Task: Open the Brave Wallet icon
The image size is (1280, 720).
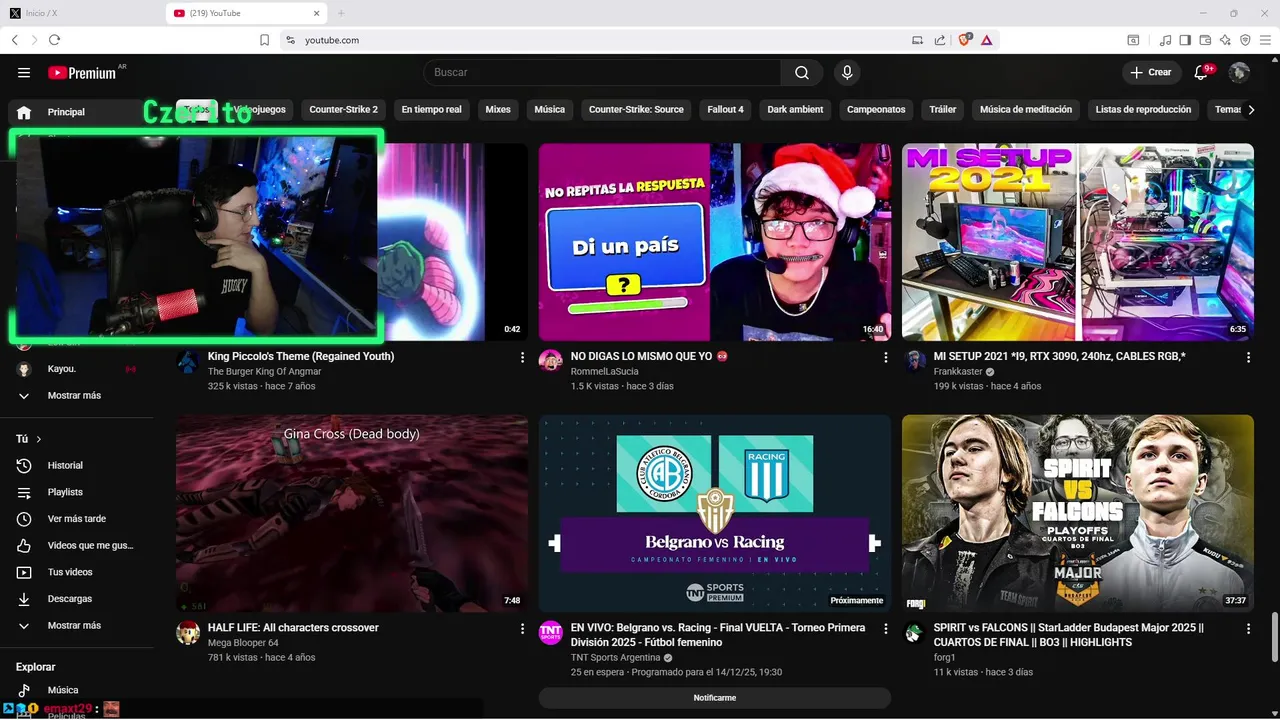Action: 1205,40
